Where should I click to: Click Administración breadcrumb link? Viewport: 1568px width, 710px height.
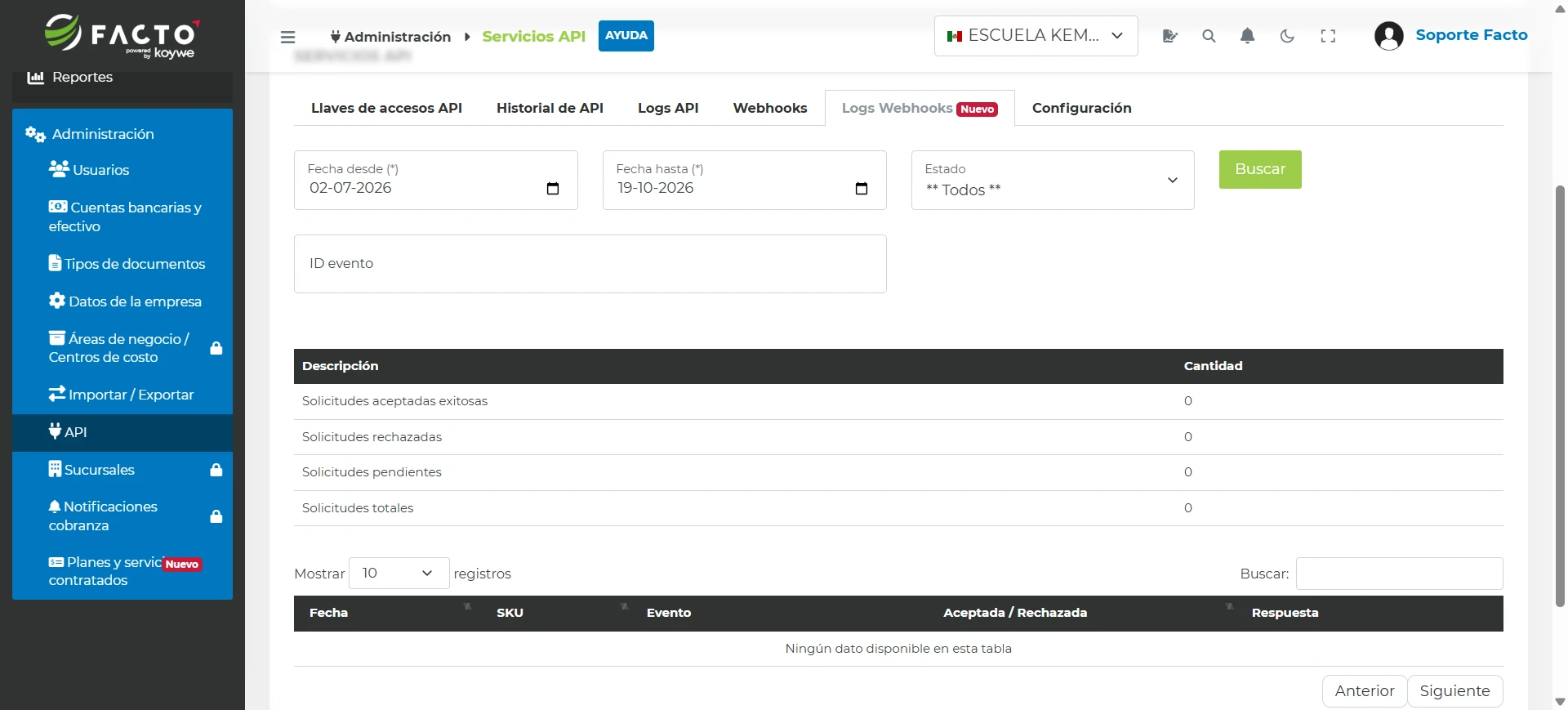390,37
